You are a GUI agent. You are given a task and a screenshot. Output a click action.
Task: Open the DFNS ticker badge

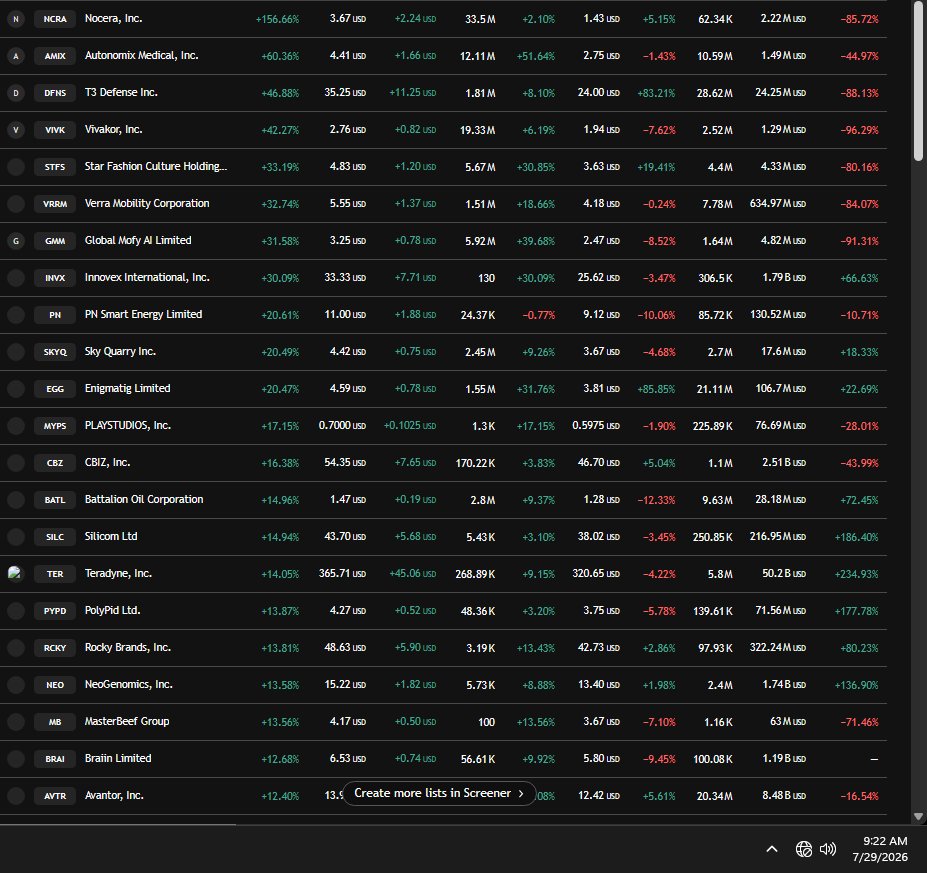pyautogui.click(x=55, y=93)
